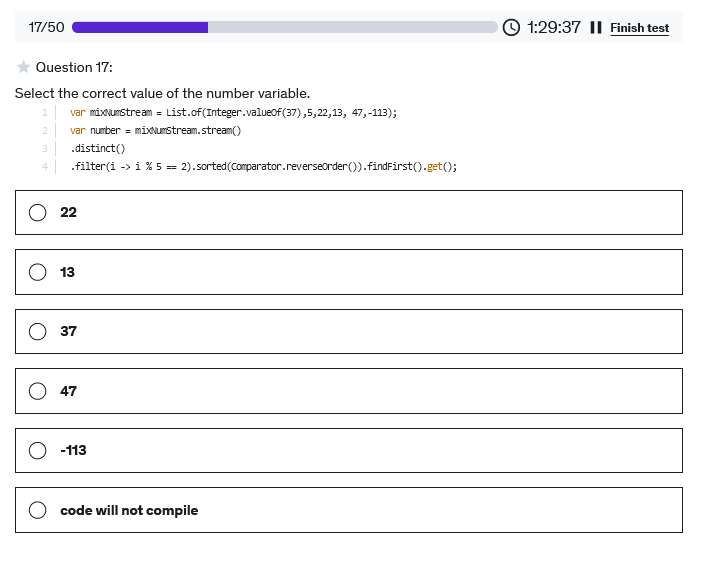Image resolution: width=705 pixels, height=575 pixels.
Task: Bookmark Question 17 with the star icon
Action: pos(23,67)
